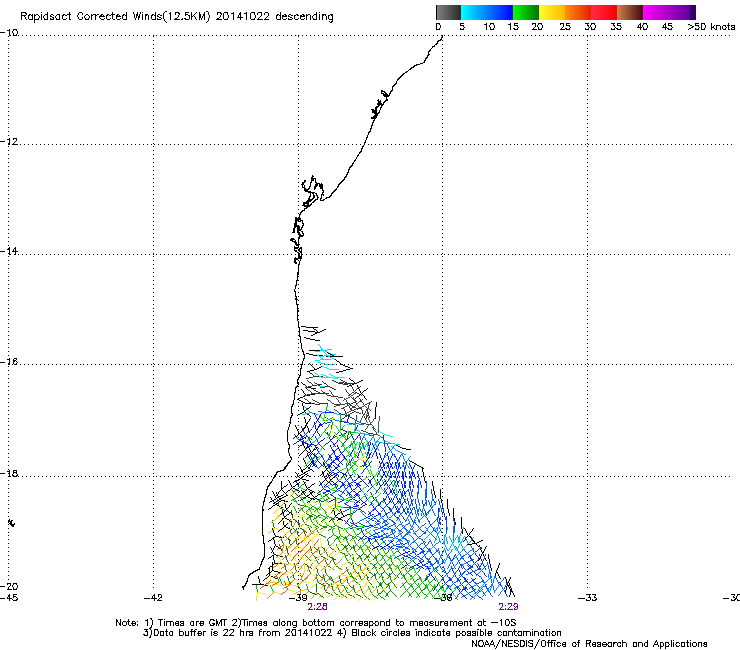Click the 'Times along bottom correspond' note text
The height and width of the screenshot is (650, 740).
click(x=319, y=623)
